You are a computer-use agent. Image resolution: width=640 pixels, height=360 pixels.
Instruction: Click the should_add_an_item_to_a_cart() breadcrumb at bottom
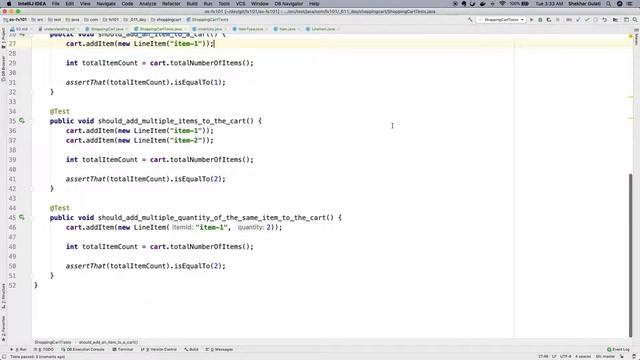pos(108,342)
